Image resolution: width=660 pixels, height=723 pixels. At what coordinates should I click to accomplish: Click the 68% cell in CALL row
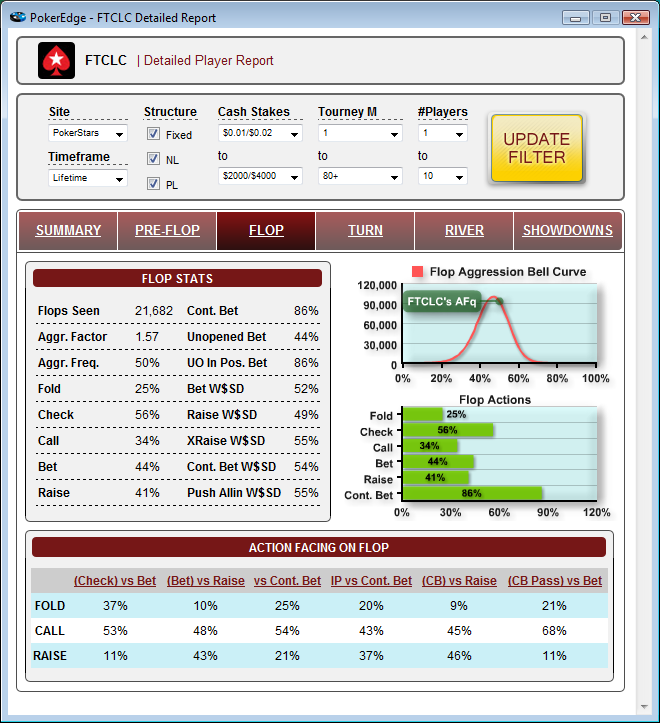[x=554, y=631]
